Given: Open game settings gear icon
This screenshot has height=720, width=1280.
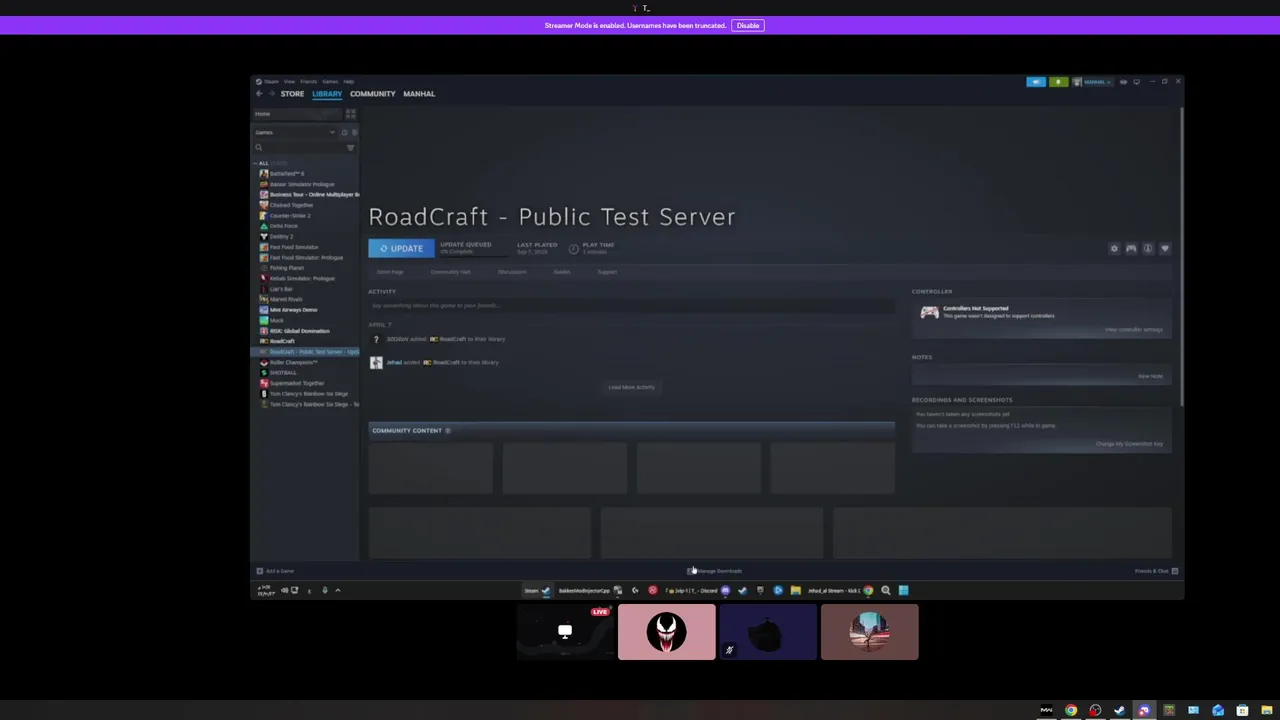Looking at the screenshot, I should (x=1114, y=249).
